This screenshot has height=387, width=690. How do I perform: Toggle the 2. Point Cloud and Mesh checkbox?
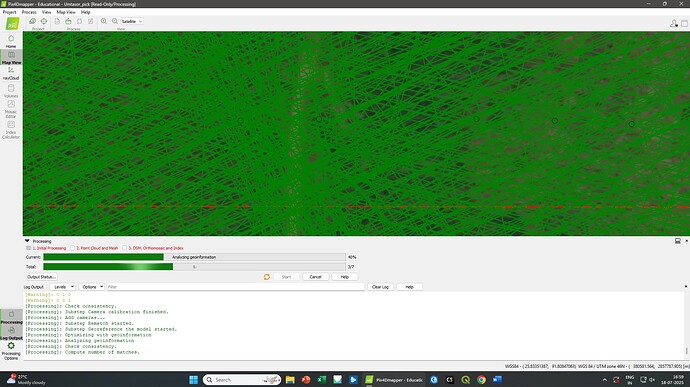tap(73, 248)
